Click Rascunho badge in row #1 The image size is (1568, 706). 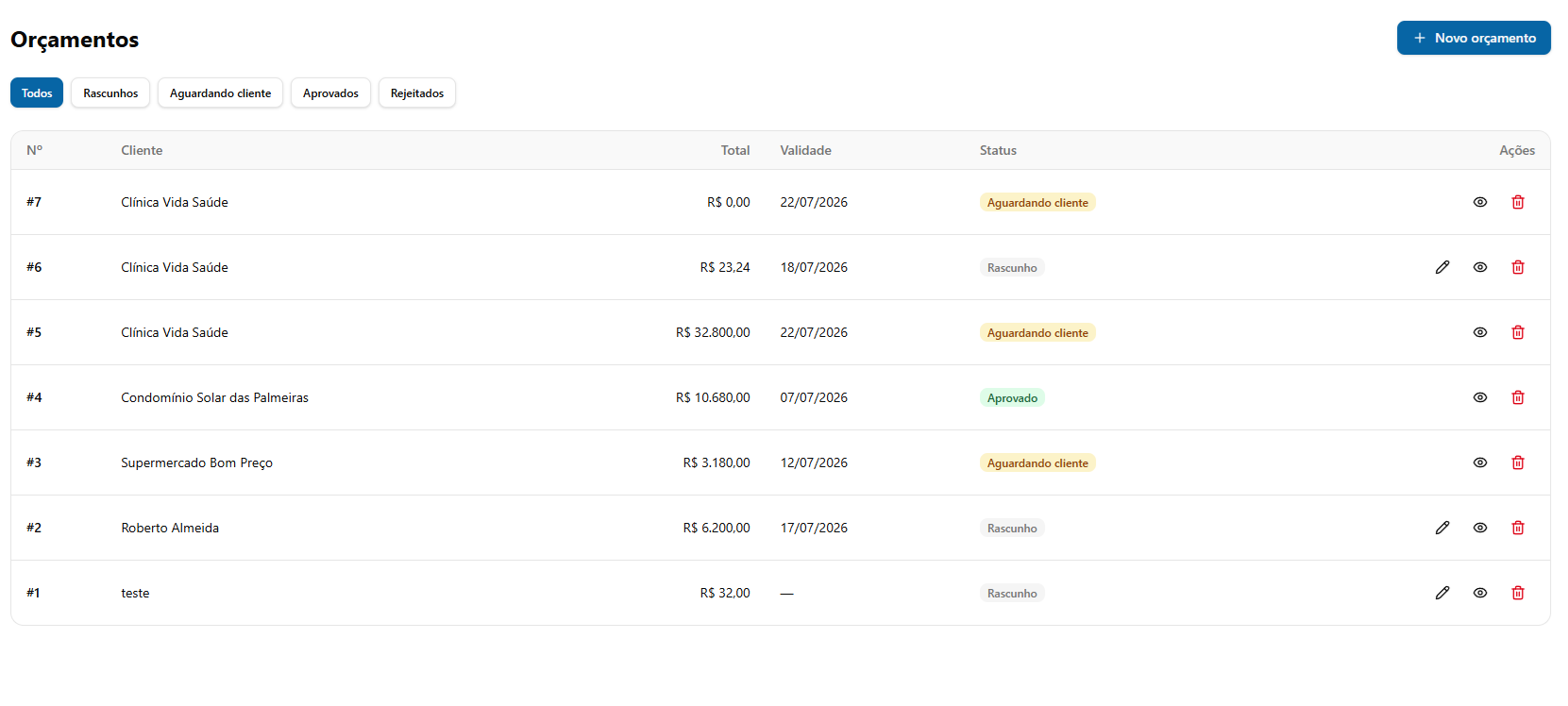(1012, 593)
